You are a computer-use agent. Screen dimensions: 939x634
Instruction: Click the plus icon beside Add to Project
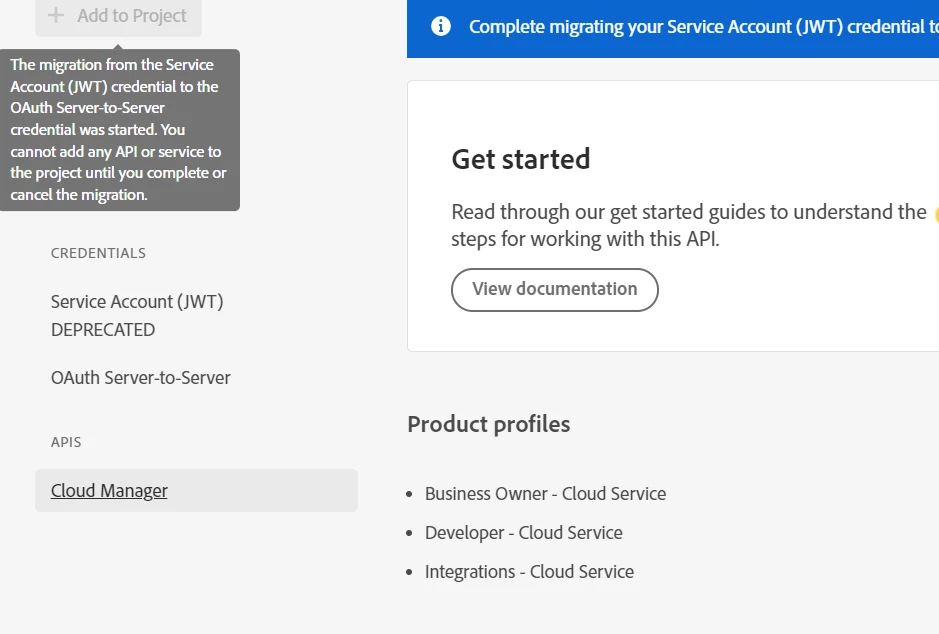pyautogui.click(x=56, y=16)
